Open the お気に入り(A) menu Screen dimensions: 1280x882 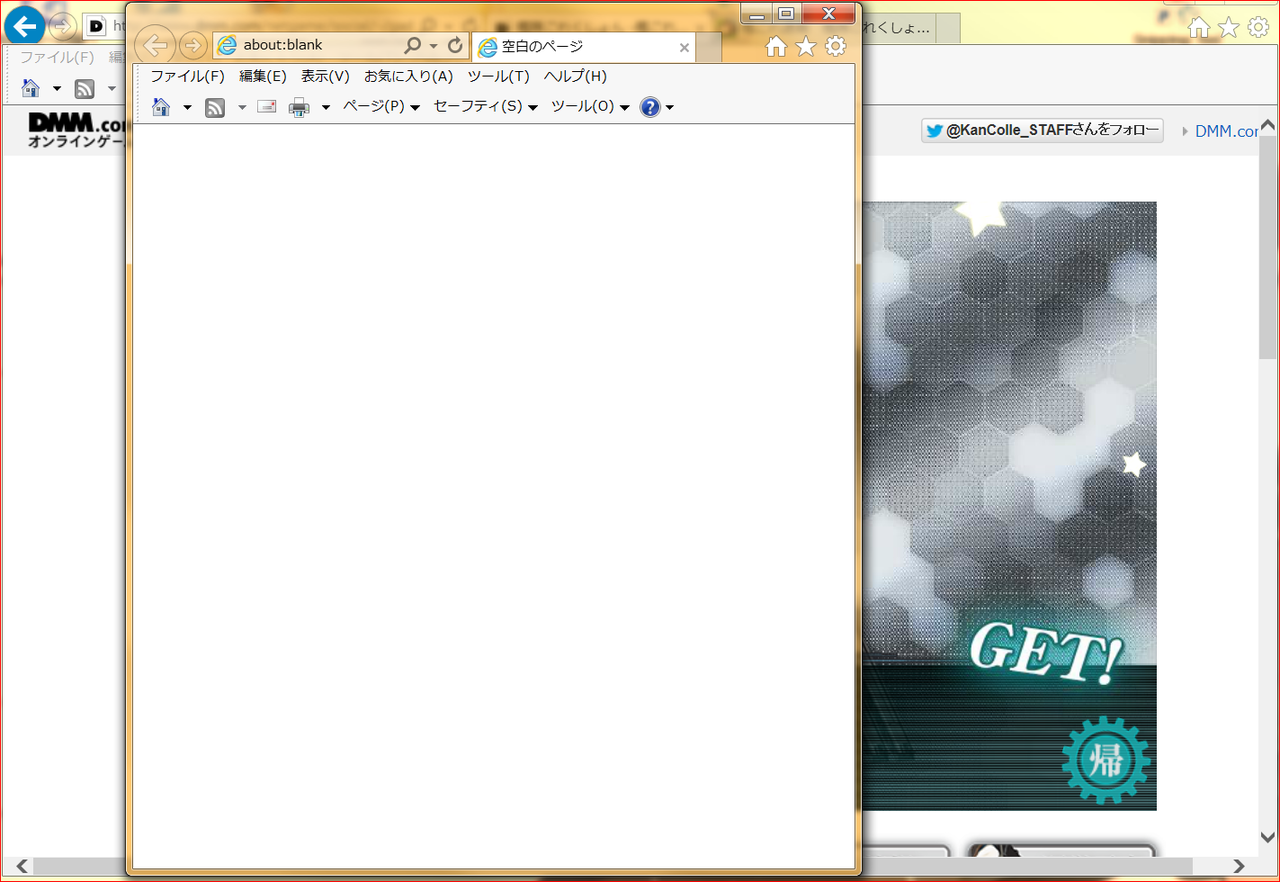coord(408,76)
